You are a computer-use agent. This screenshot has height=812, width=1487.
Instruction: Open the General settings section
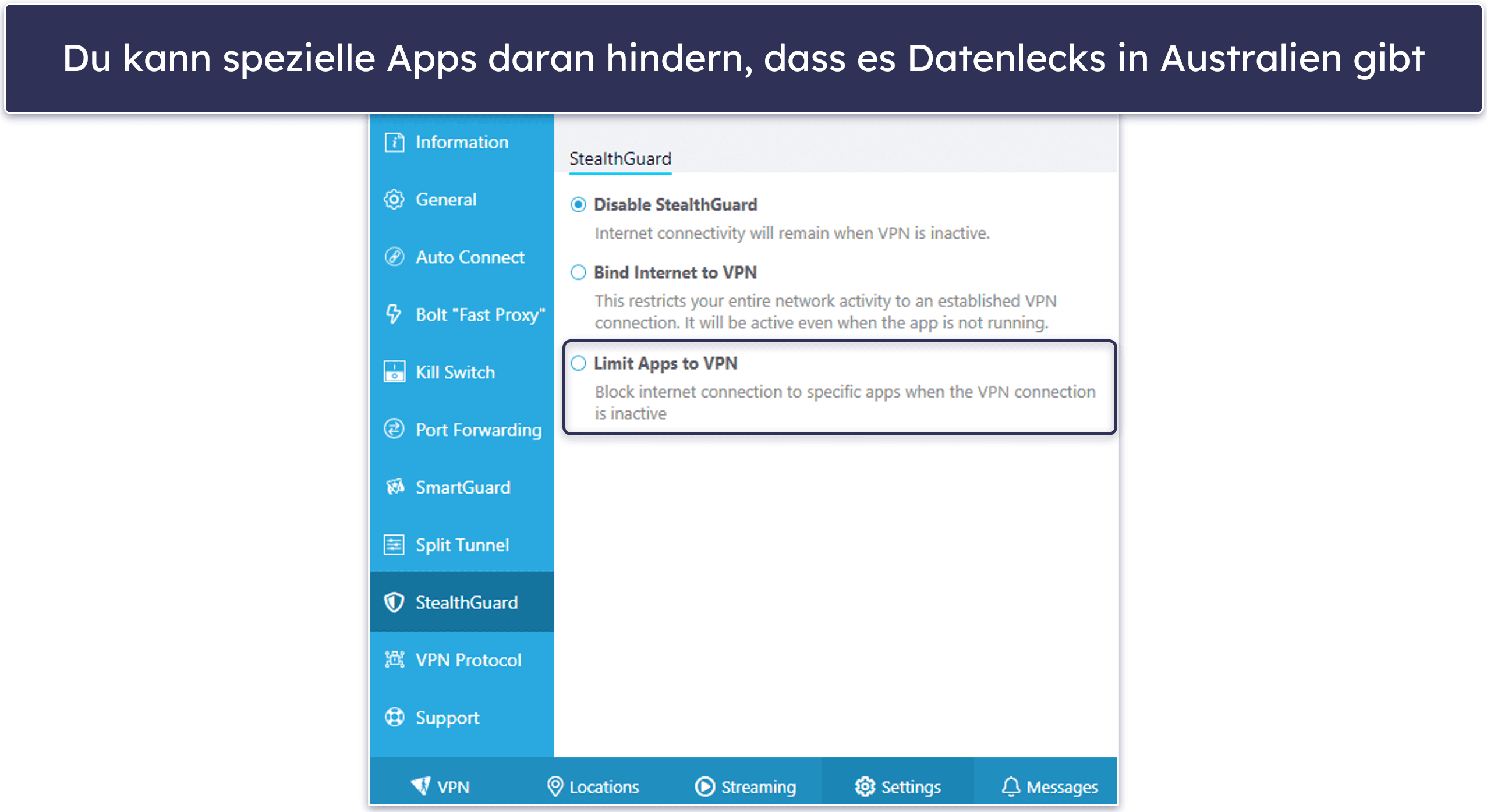click(x=462, y=200)
